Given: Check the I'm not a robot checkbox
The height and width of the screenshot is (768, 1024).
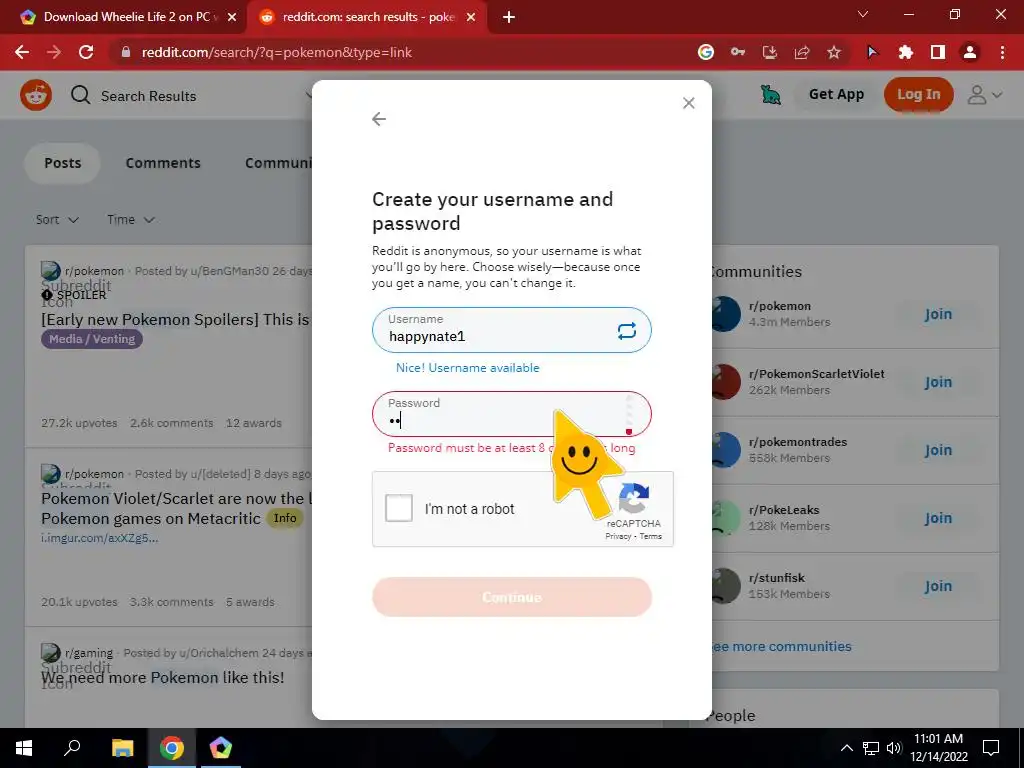Looking at the screenshot, I should [398, 508].
